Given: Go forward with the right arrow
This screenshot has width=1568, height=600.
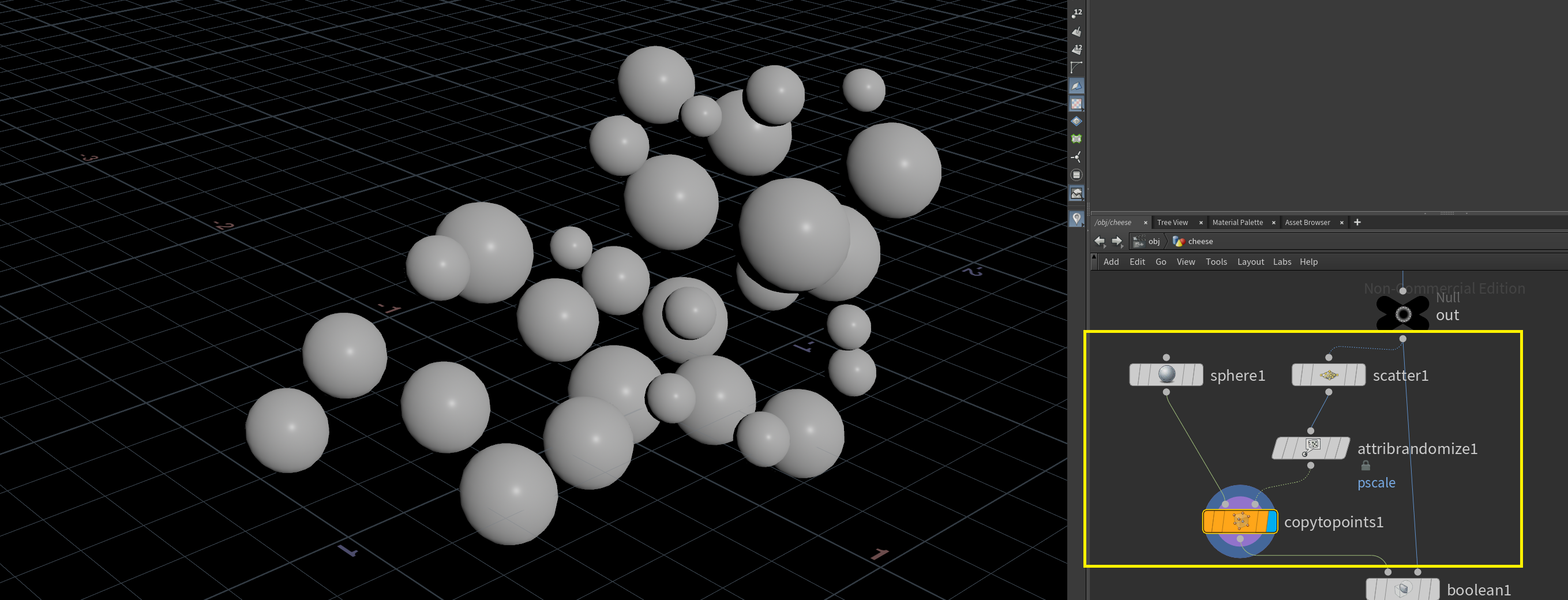Looking at the screenshot, I should pos(1117,242).
